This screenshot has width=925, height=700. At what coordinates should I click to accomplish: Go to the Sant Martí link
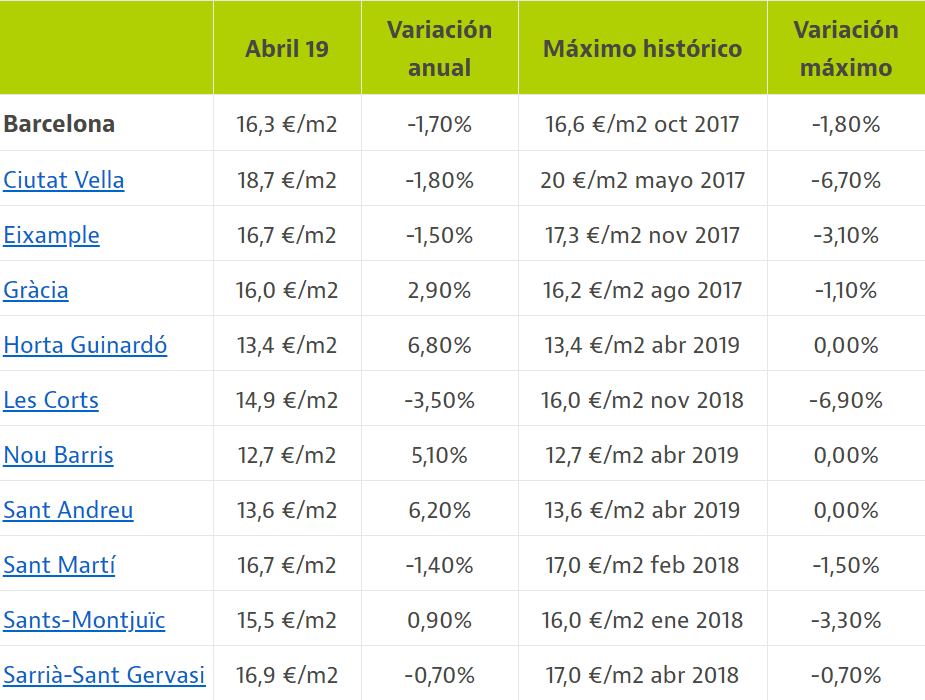tap(59, 565)
